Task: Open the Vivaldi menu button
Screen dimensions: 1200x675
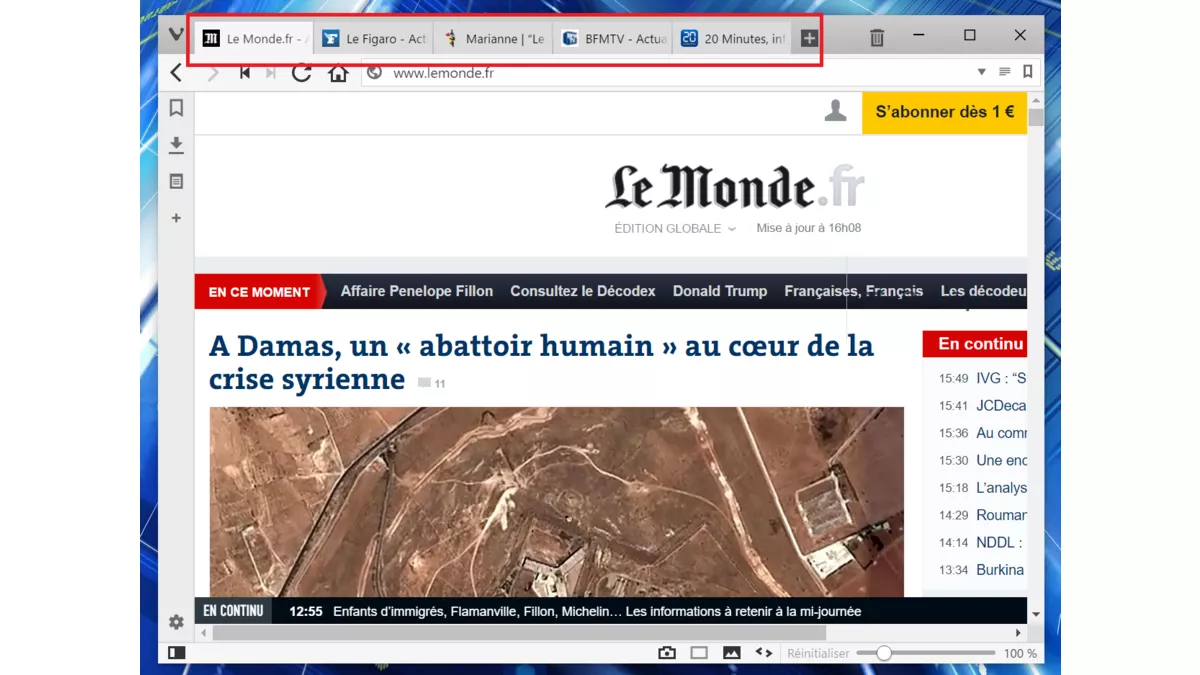Action: tap(176, 36)
